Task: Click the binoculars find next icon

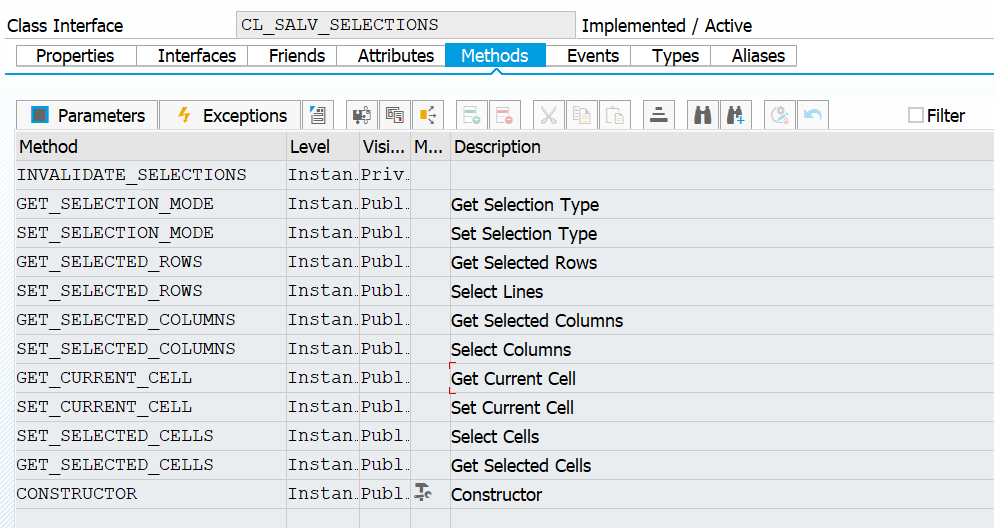Action: (735, 115)
